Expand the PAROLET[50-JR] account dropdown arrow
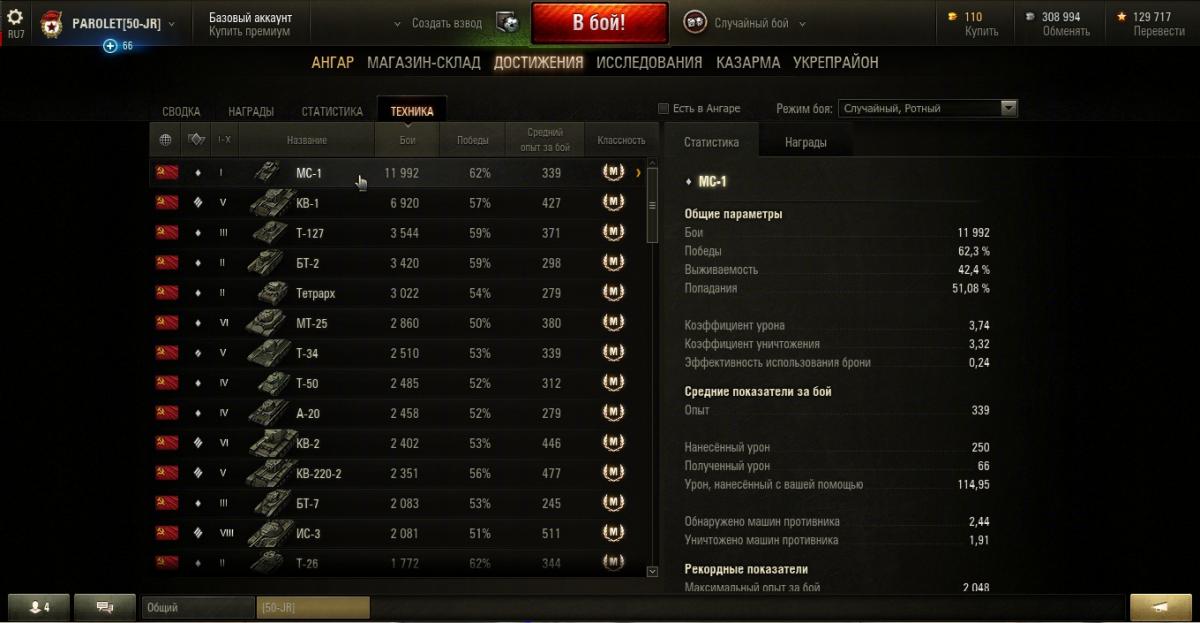 click(172, 23)
